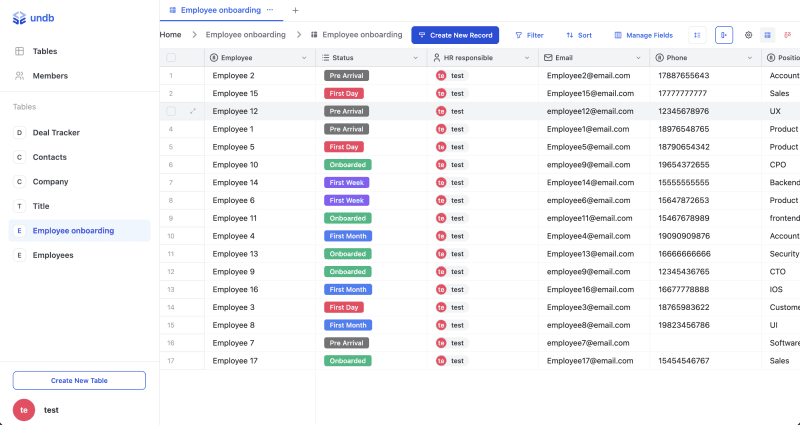Image resolution: width=800 pixels, height=425 pixels.
Task: Click the sidebar letter icon for Deal Tracker
Action: coord(19,133)
